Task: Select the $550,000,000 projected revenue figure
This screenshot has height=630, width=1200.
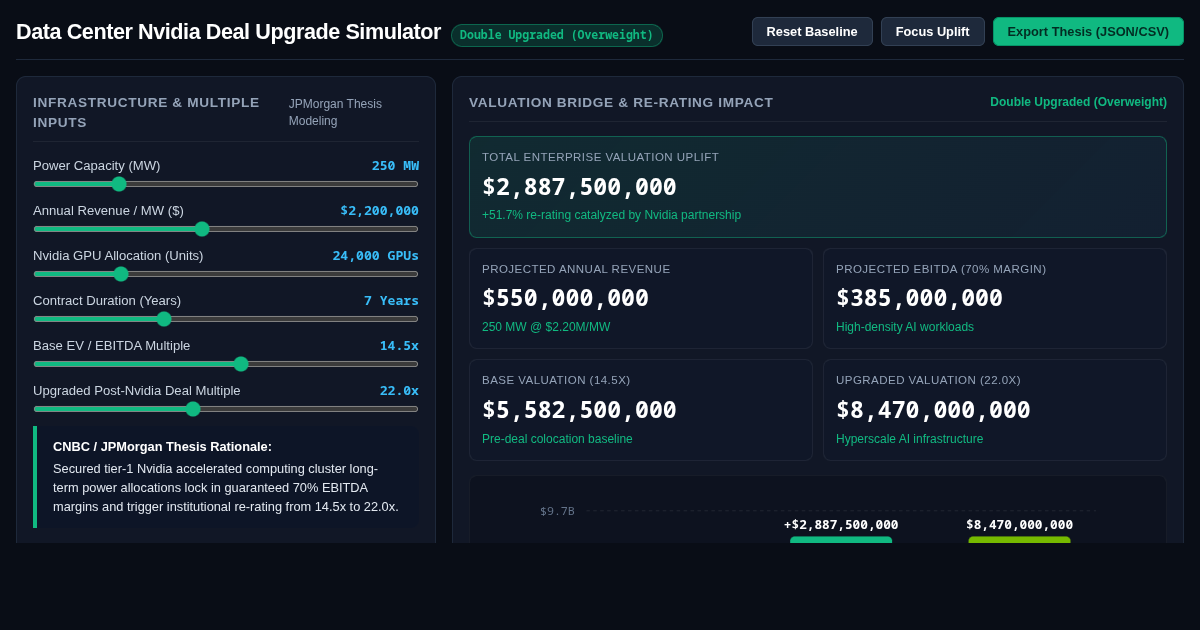Action: [565, 298]
